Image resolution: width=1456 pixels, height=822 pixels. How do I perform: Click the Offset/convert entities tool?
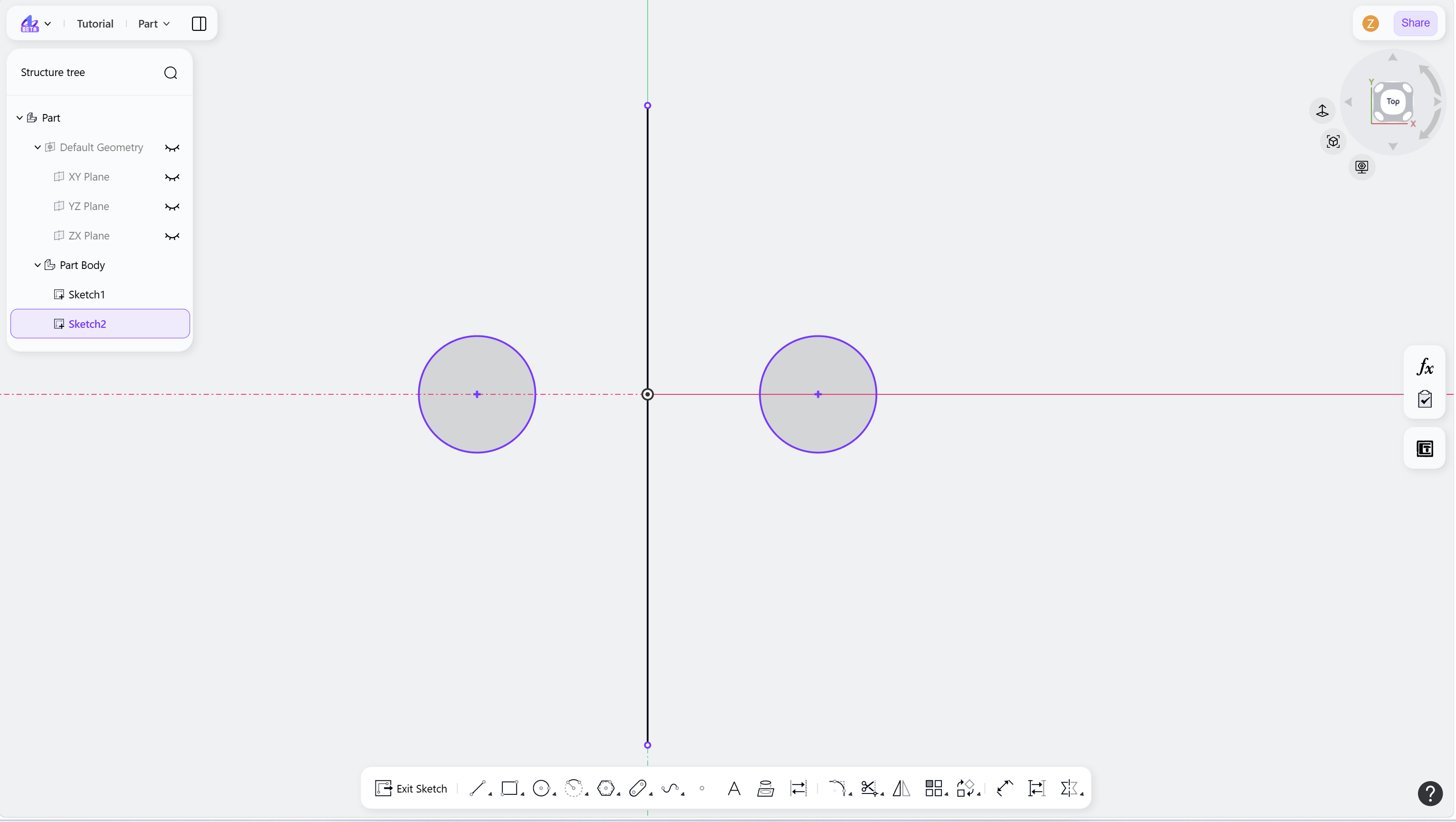(x=798, y=788)
